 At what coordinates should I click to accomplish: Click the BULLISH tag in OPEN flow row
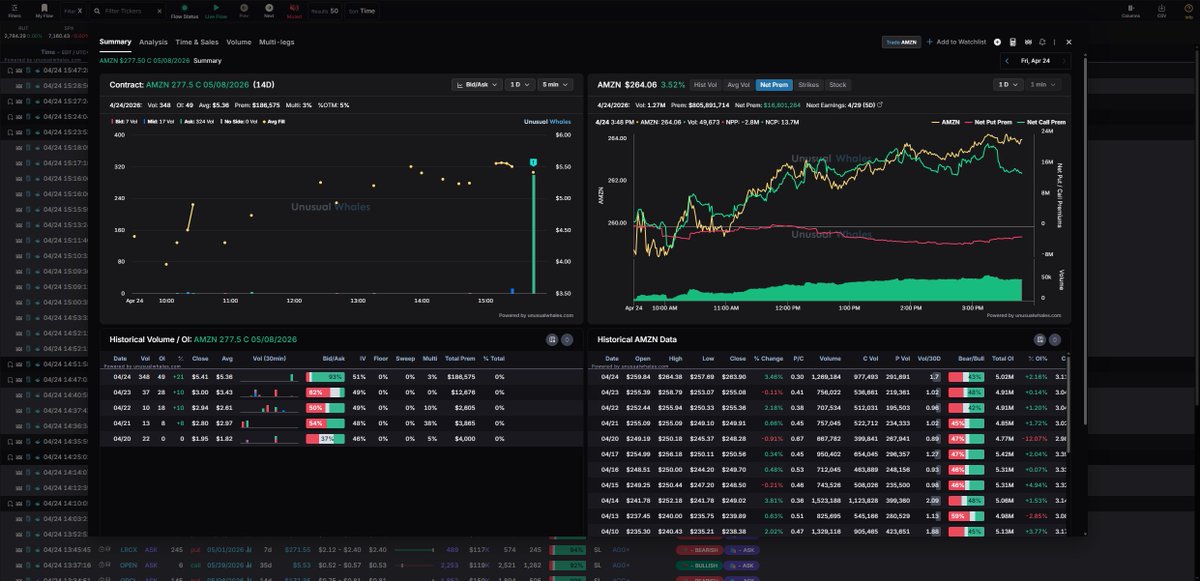pyautogui.click(x=698, y=565)
